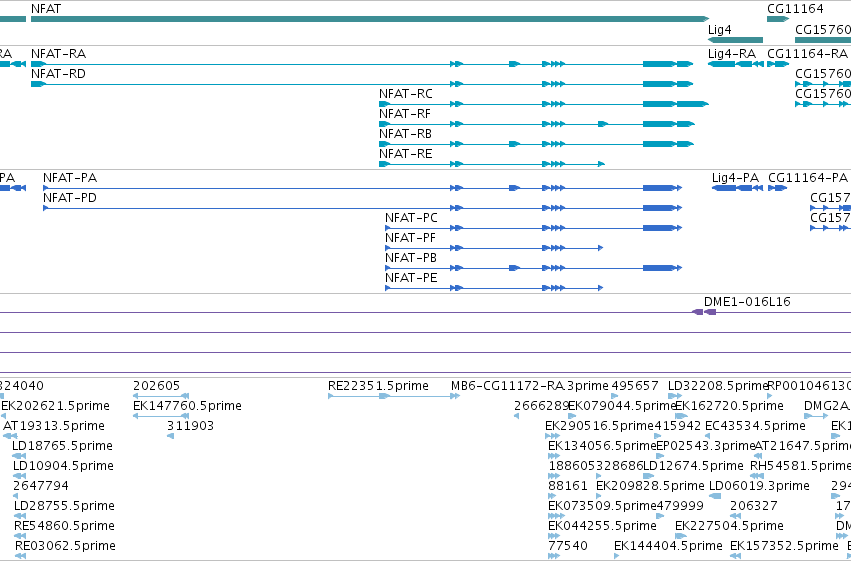851x561 pixels.
Task: Click the Lig4-PA protein label
Action: (735, 178)
